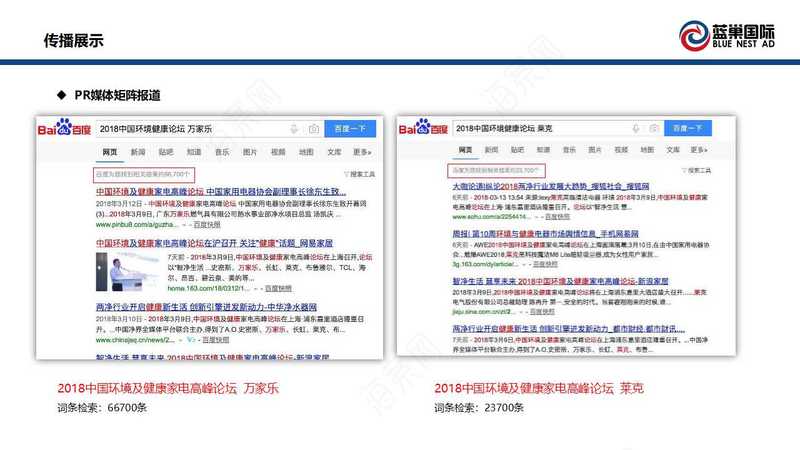Open 百度快照 next to the jiaju.sina.com.cn URL
This screenshot has height=450, width=800.
[542, 311]
